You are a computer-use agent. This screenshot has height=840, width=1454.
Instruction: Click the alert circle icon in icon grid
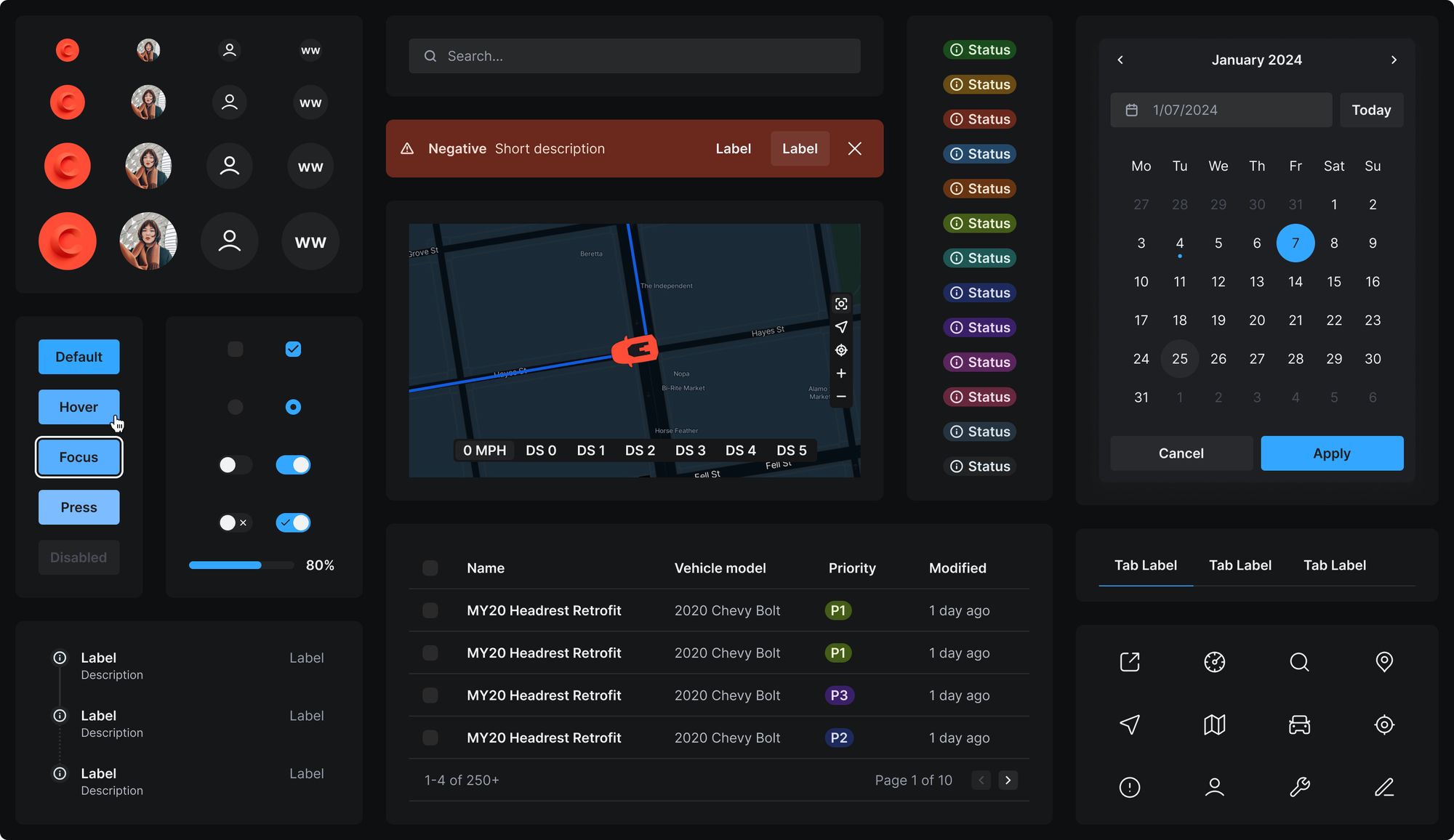point(1130,787)
